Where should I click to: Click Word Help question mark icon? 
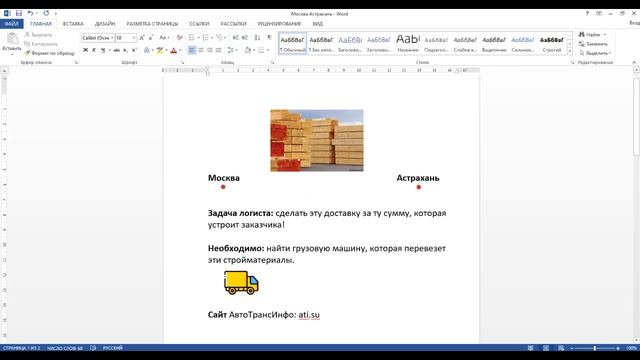(587, 13)
